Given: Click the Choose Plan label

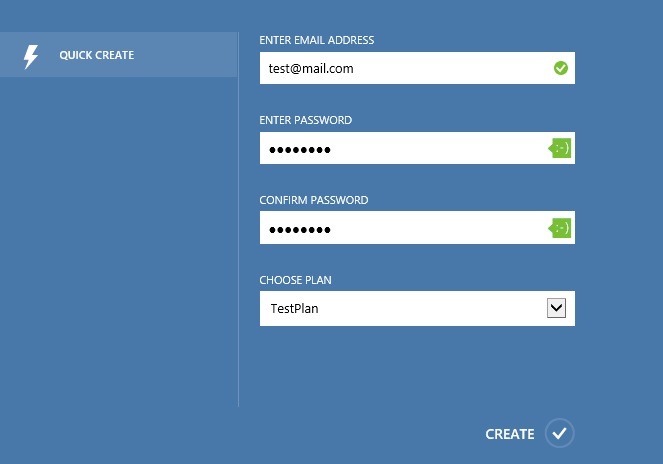Looking at the screenshot, I should 295,280.
